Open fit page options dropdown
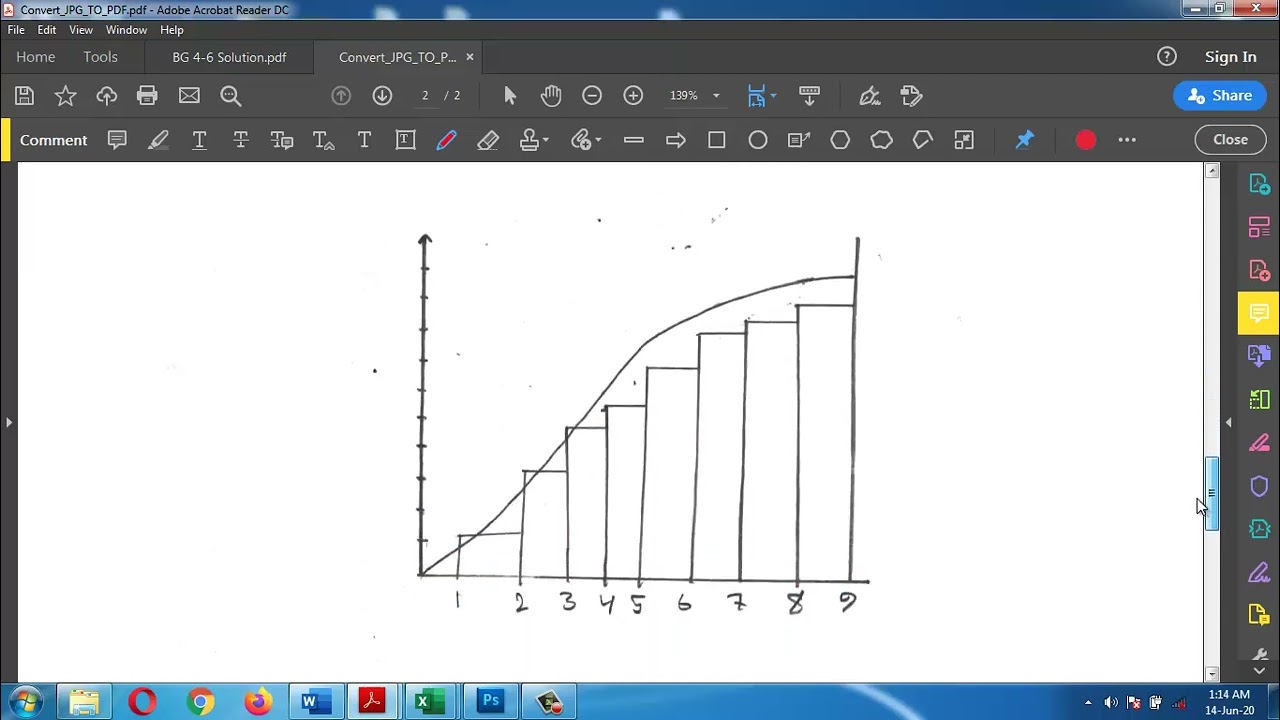The width and height of the screenshot is (1280, 720). click(x=763, y=96)
